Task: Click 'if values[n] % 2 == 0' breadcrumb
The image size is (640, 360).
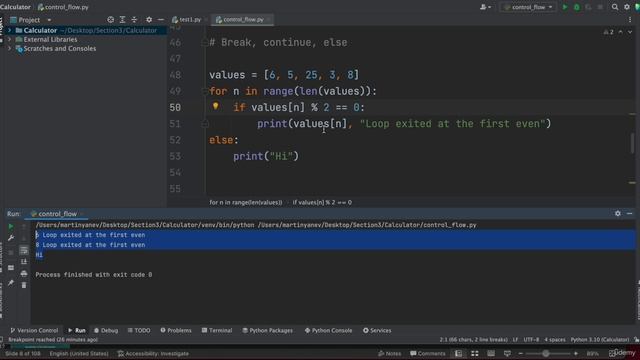Action: pyautogui.click(x=322, y=202)
